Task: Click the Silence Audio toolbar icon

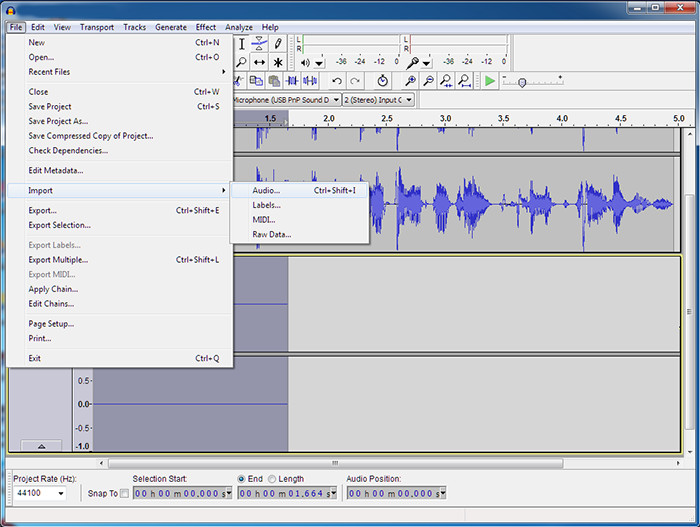Action: point(311,81)
